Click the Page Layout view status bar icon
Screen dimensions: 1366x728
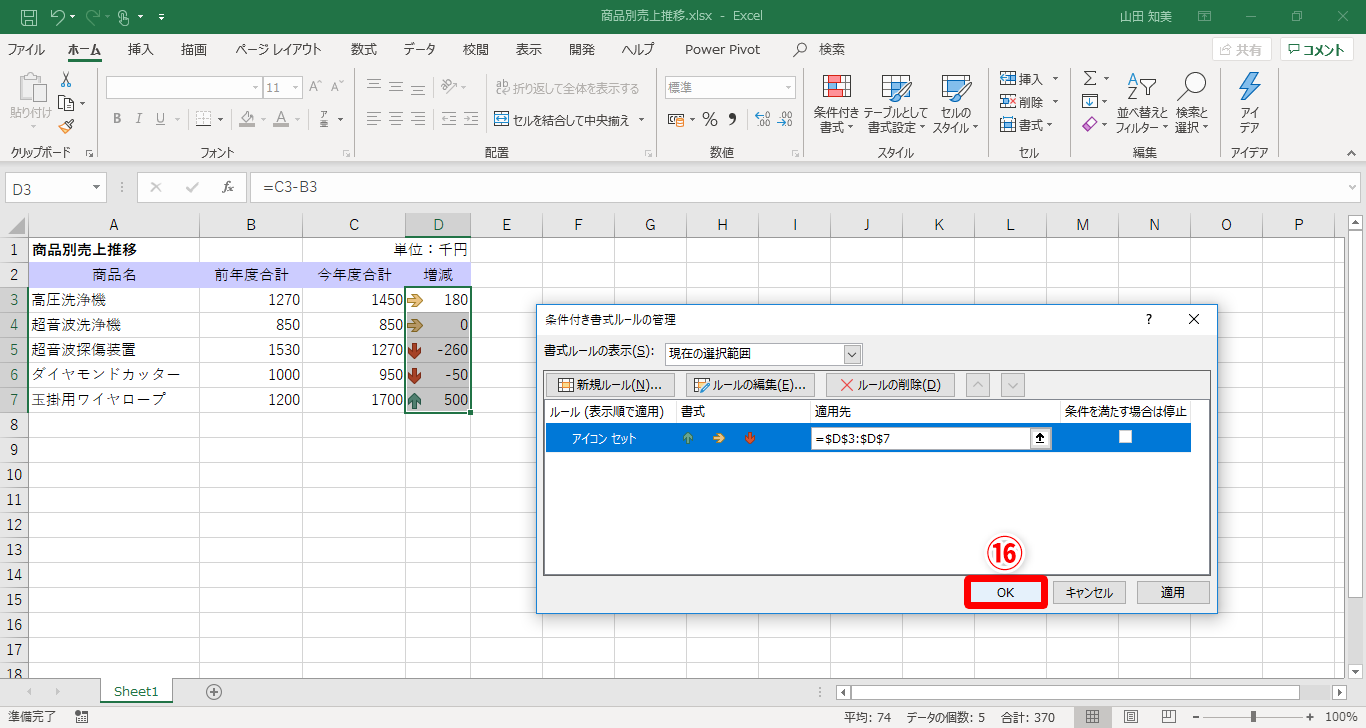pos(1130,716)
